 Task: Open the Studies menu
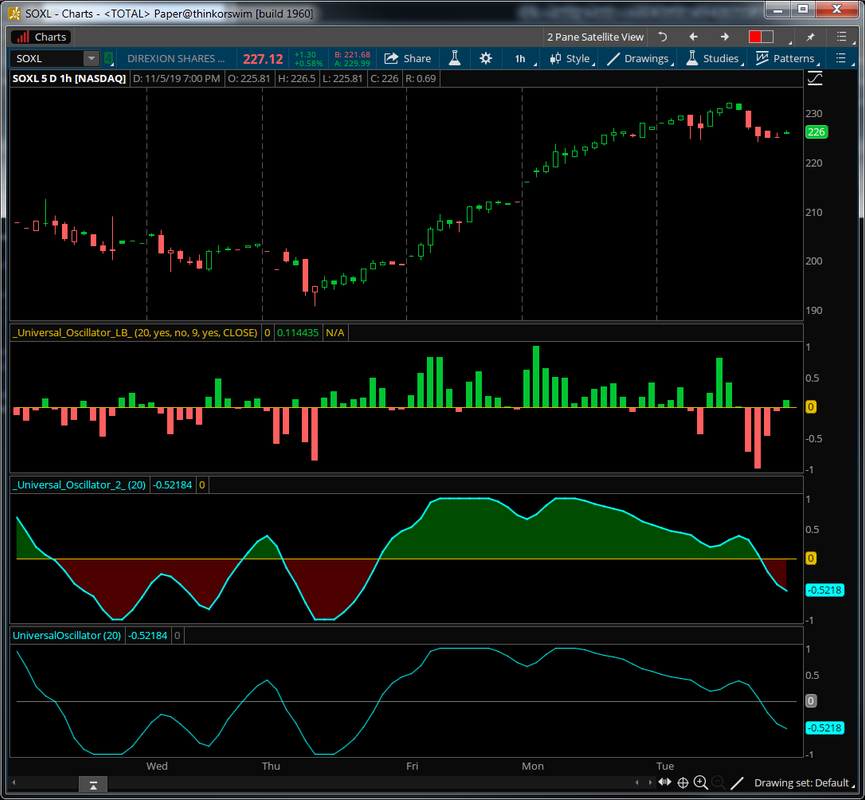(713, 58)
